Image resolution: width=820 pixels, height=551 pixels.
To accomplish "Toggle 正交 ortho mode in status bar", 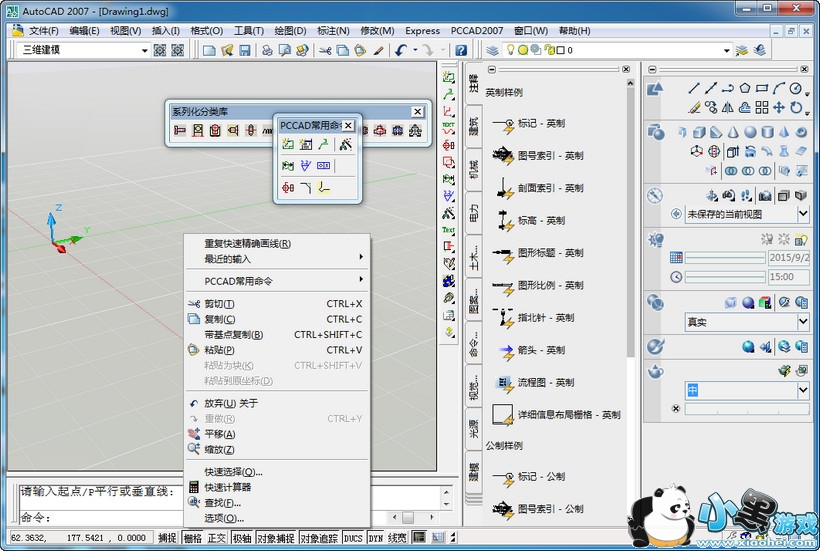I will click(x=216, y=538).
